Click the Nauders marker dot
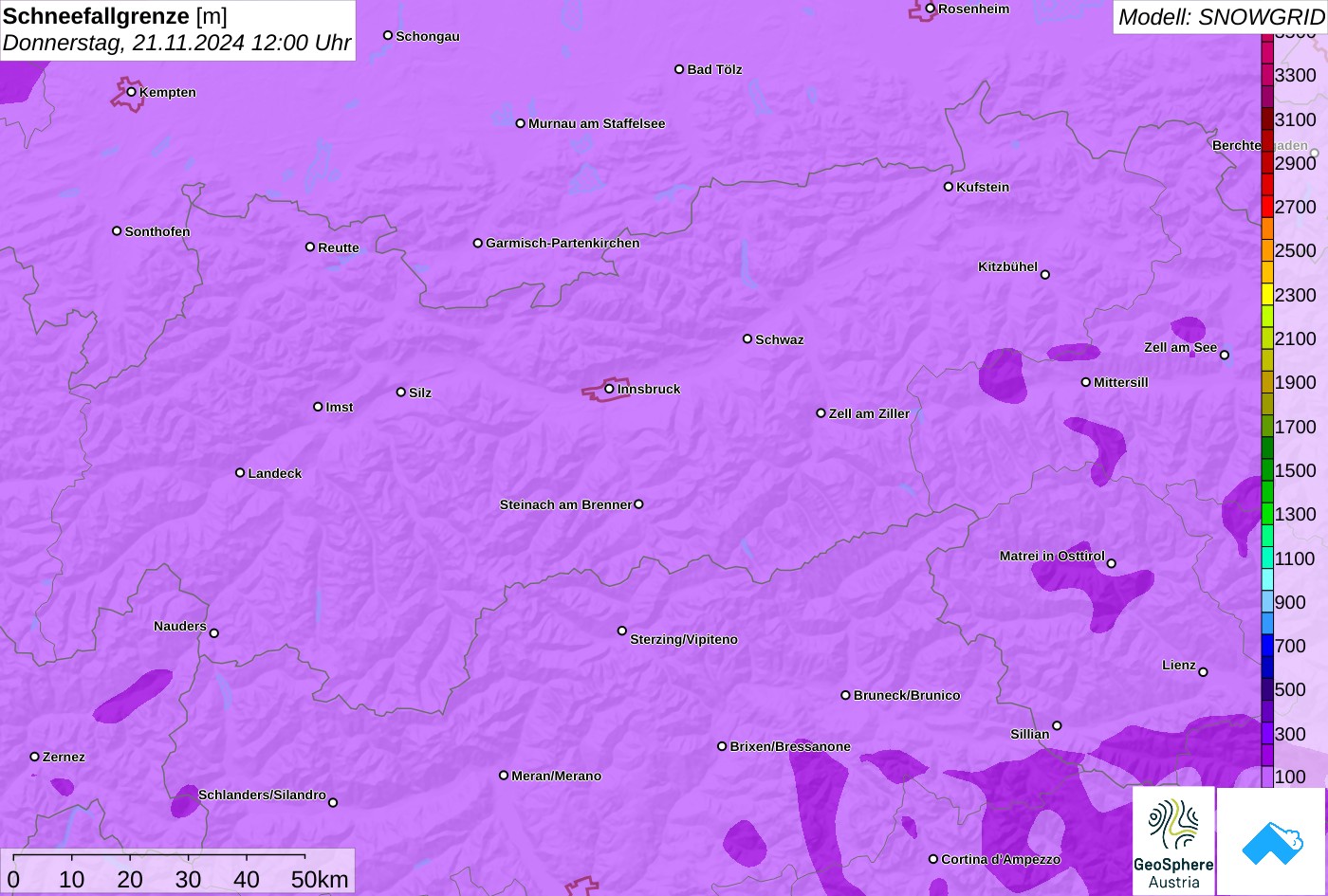 pos(214,633)
